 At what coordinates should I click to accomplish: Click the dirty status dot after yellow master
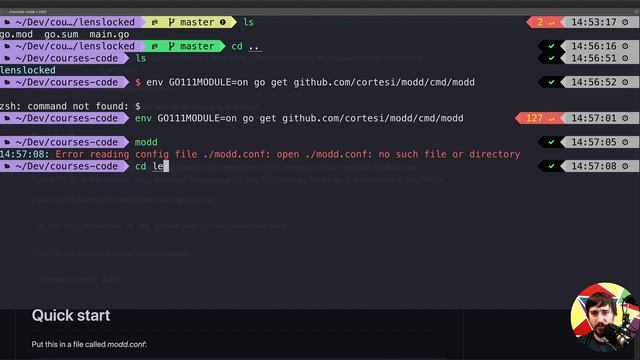(x=223, y=22)
